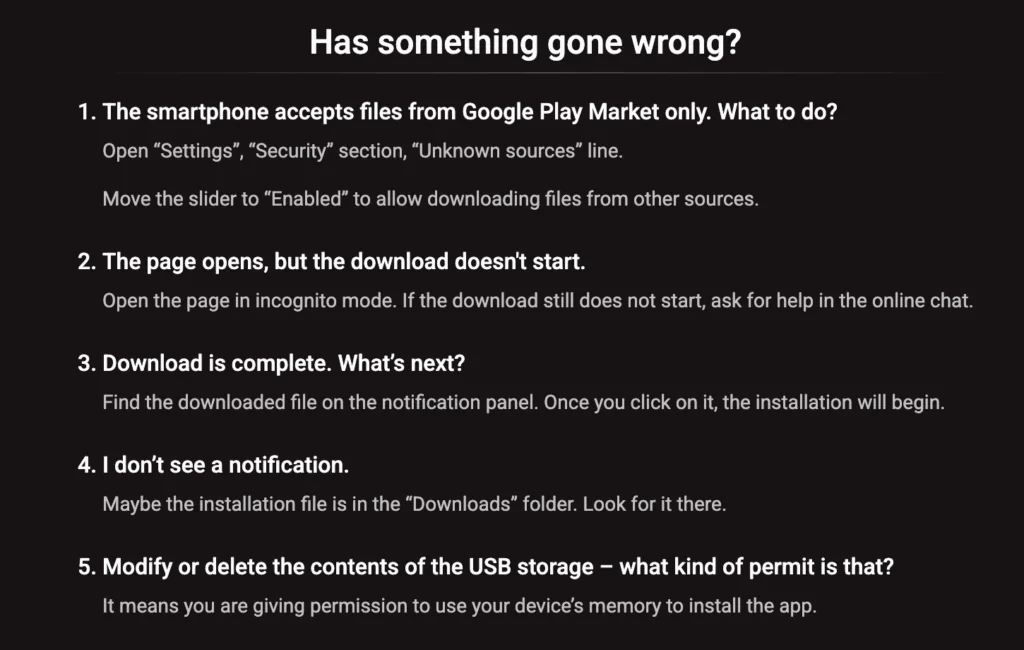Click the answer about giving device memory permission
Viewport: 1024px width, 650px height.
460,606
